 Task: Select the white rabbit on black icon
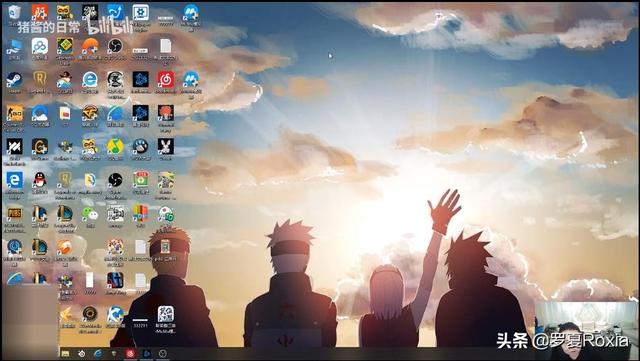pyautogui.click(x=166, y=146)
